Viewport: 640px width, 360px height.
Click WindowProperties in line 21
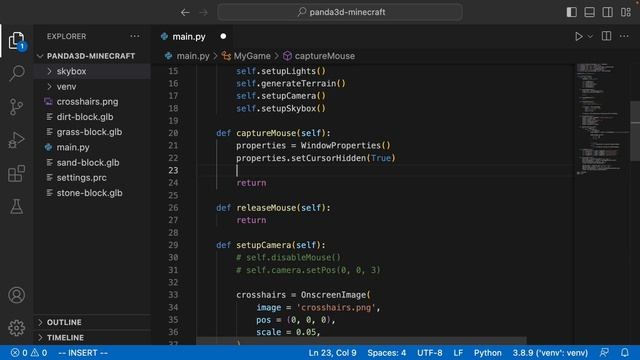click(x=340, y=146)
